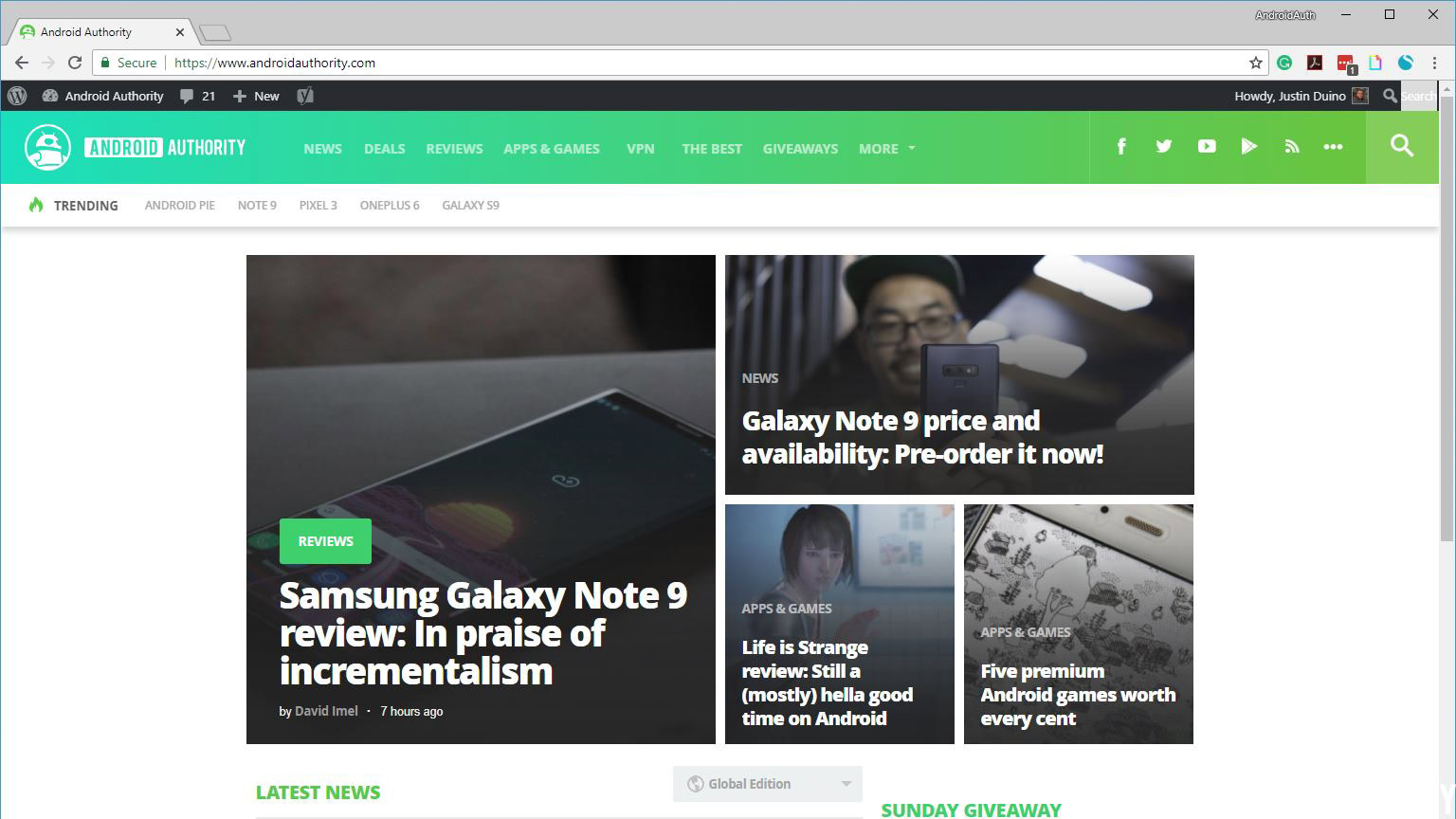The image size is (1456, 819).
Task: Open Five premium Android games article
Action: tap(1078, 695)
